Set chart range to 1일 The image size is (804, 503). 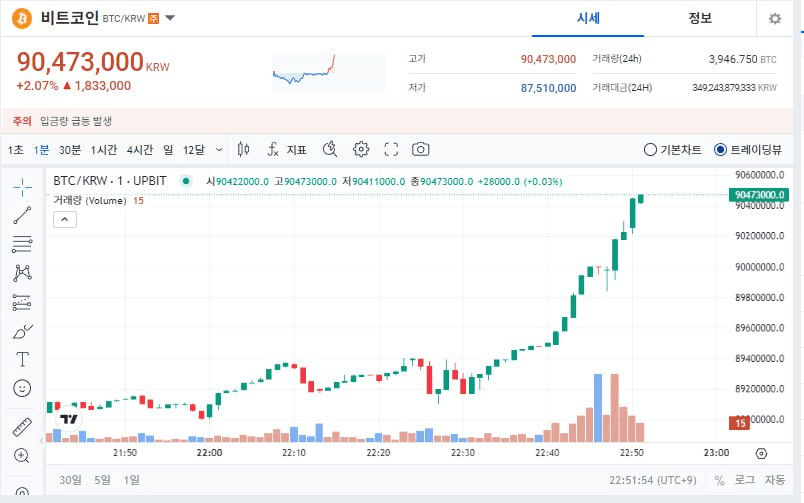click(x=131, y=480)
